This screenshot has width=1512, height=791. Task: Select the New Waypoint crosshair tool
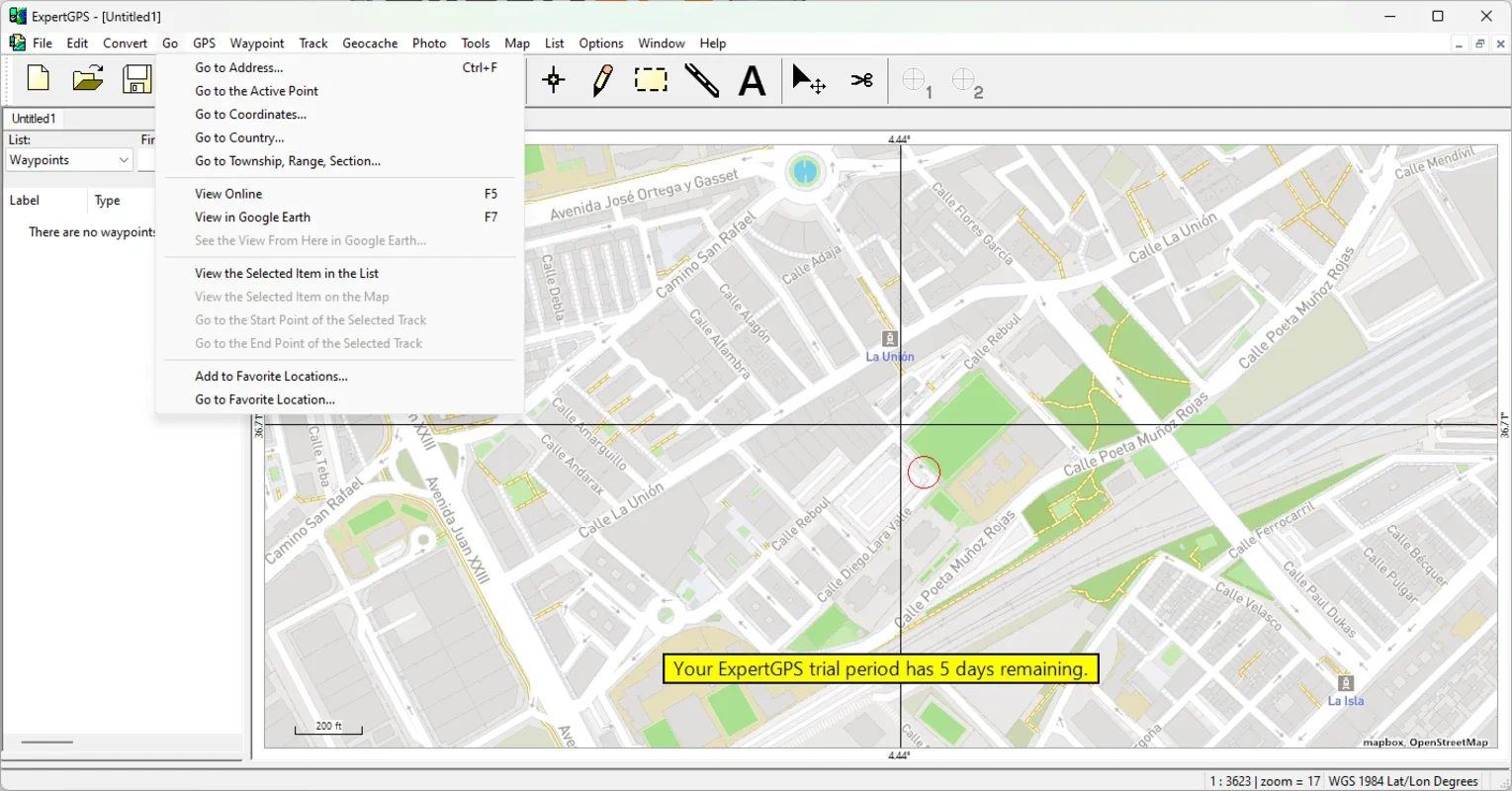coord(554,80)
